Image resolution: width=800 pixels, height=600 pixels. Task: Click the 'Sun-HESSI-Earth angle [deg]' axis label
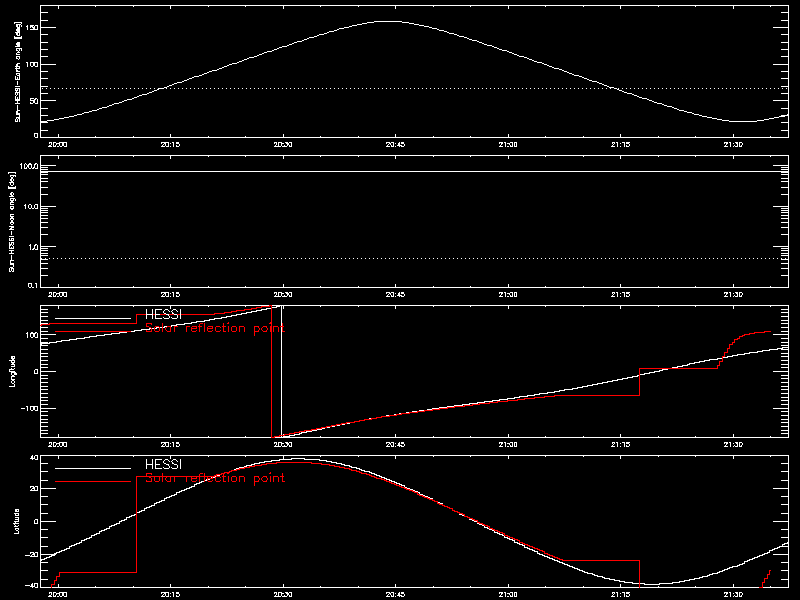click(x=17, y=71)
